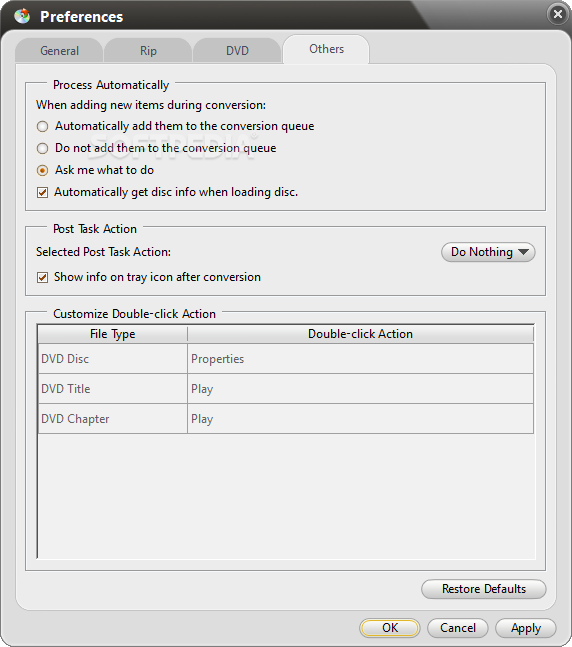This screenshot has width=572, height=647.
Task: Click the Double-click Action column header
Action: coord(360,334)
